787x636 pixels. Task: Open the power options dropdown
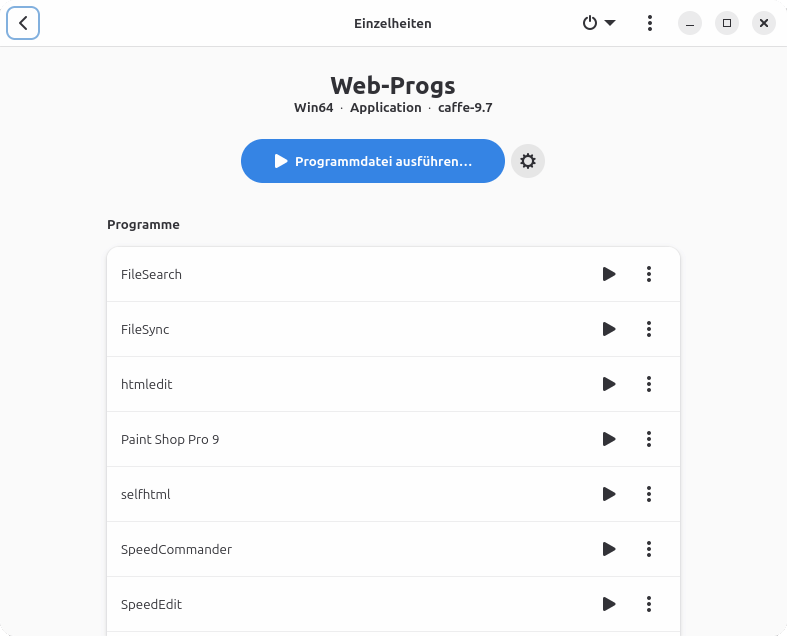(x=599, y=23)
